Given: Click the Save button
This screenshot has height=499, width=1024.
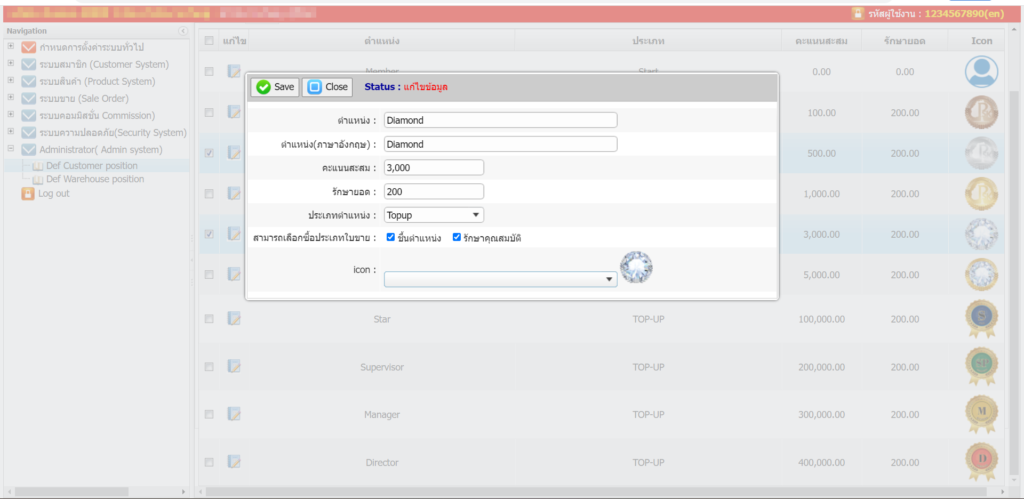Looking at the screenshot, I should [x=275, y=87].
